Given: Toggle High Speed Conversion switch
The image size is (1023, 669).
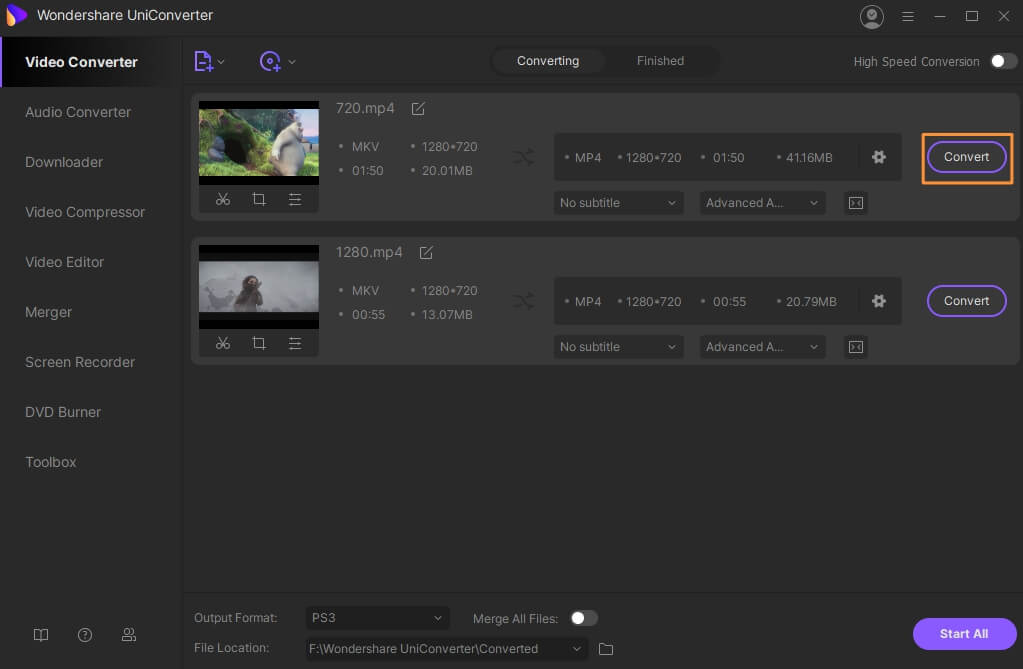Looking at the screenshot, I should (1003, 61).
